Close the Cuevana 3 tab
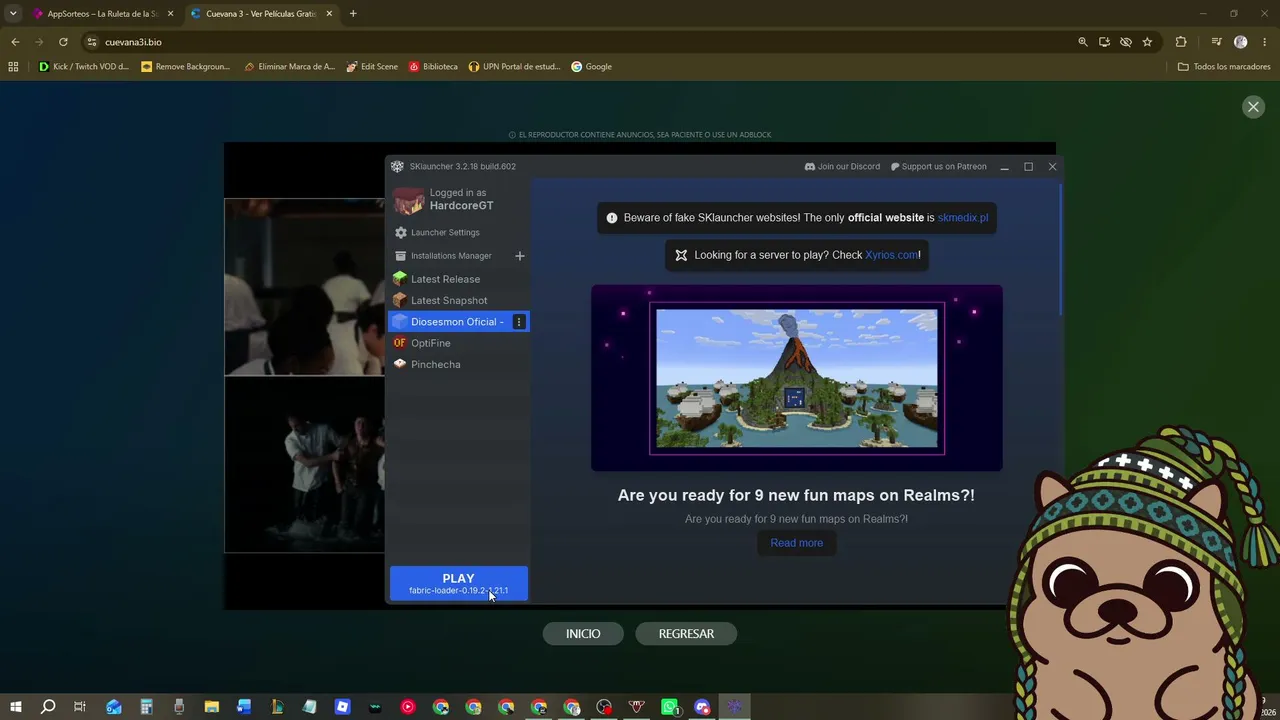The height and width of the screenshot is (720, 1280). pos(329,14)
